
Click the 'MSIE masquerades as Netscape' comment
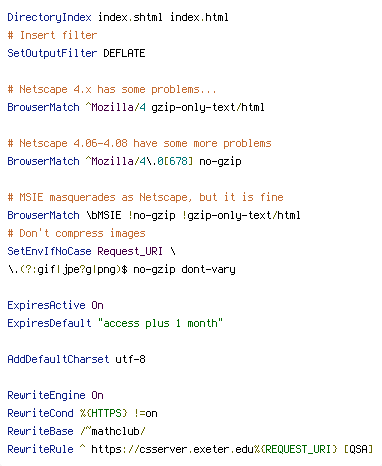[x=145, y=197]
